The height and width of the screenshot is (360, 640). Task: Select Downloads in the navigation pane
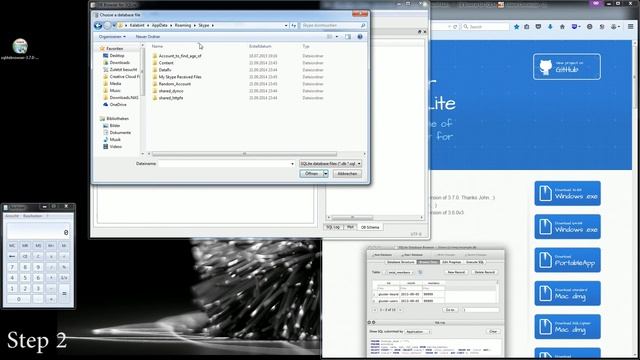point(120,62)
